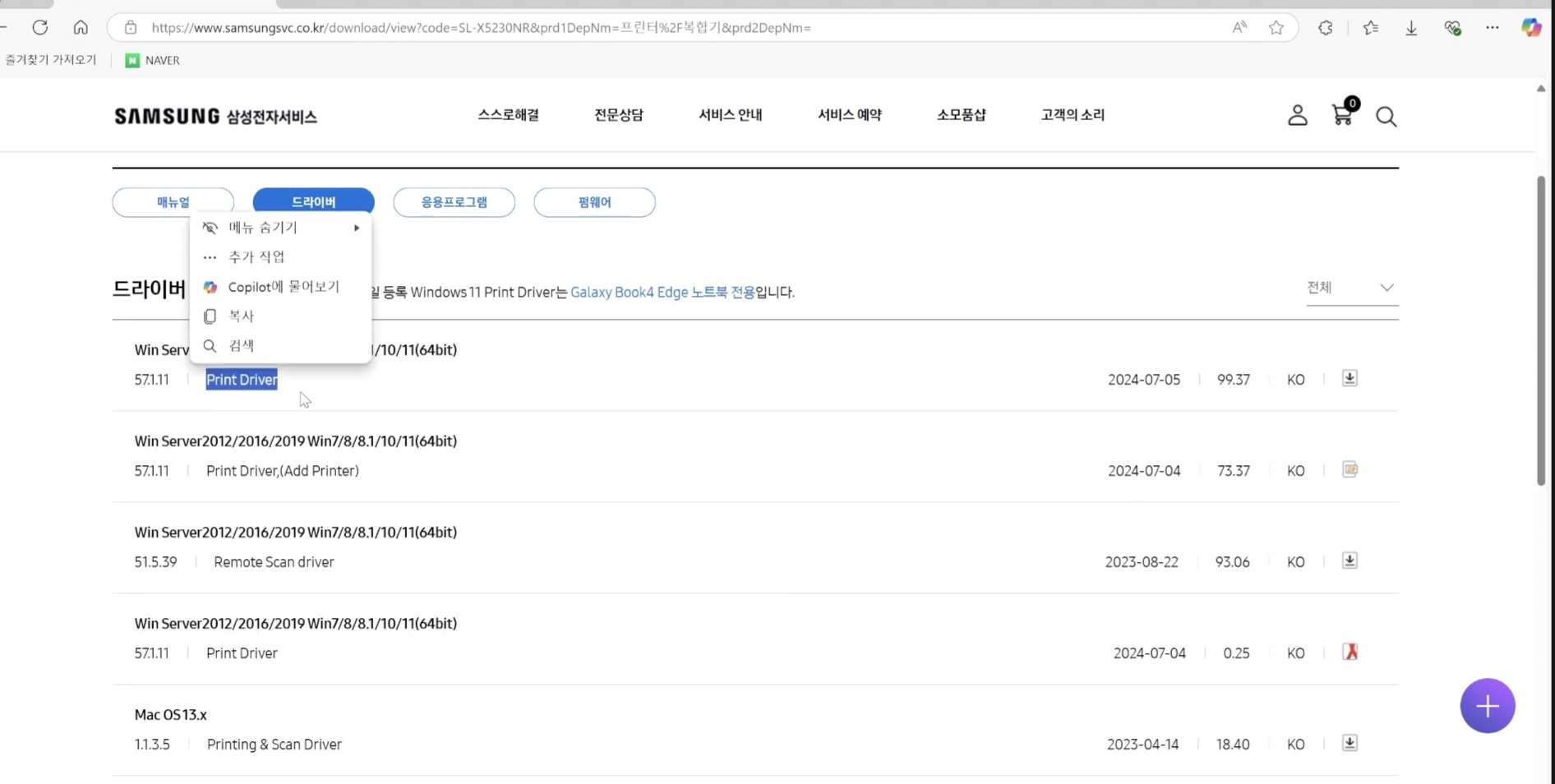
Task: Open favorites list icon
Action: point(1371,27)
